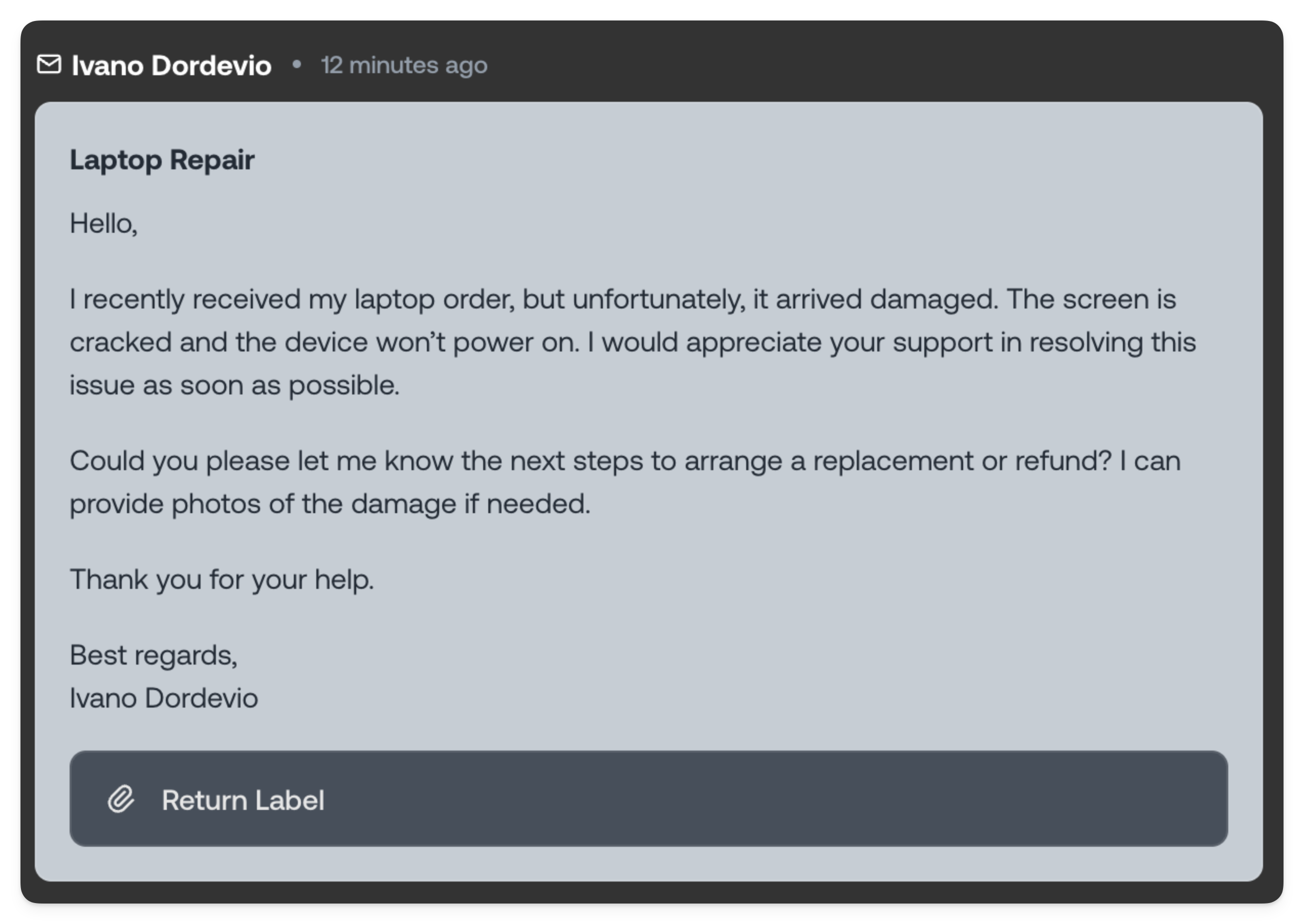Click the Best regards closing line

pyautogui.click(x=154, y=655)
